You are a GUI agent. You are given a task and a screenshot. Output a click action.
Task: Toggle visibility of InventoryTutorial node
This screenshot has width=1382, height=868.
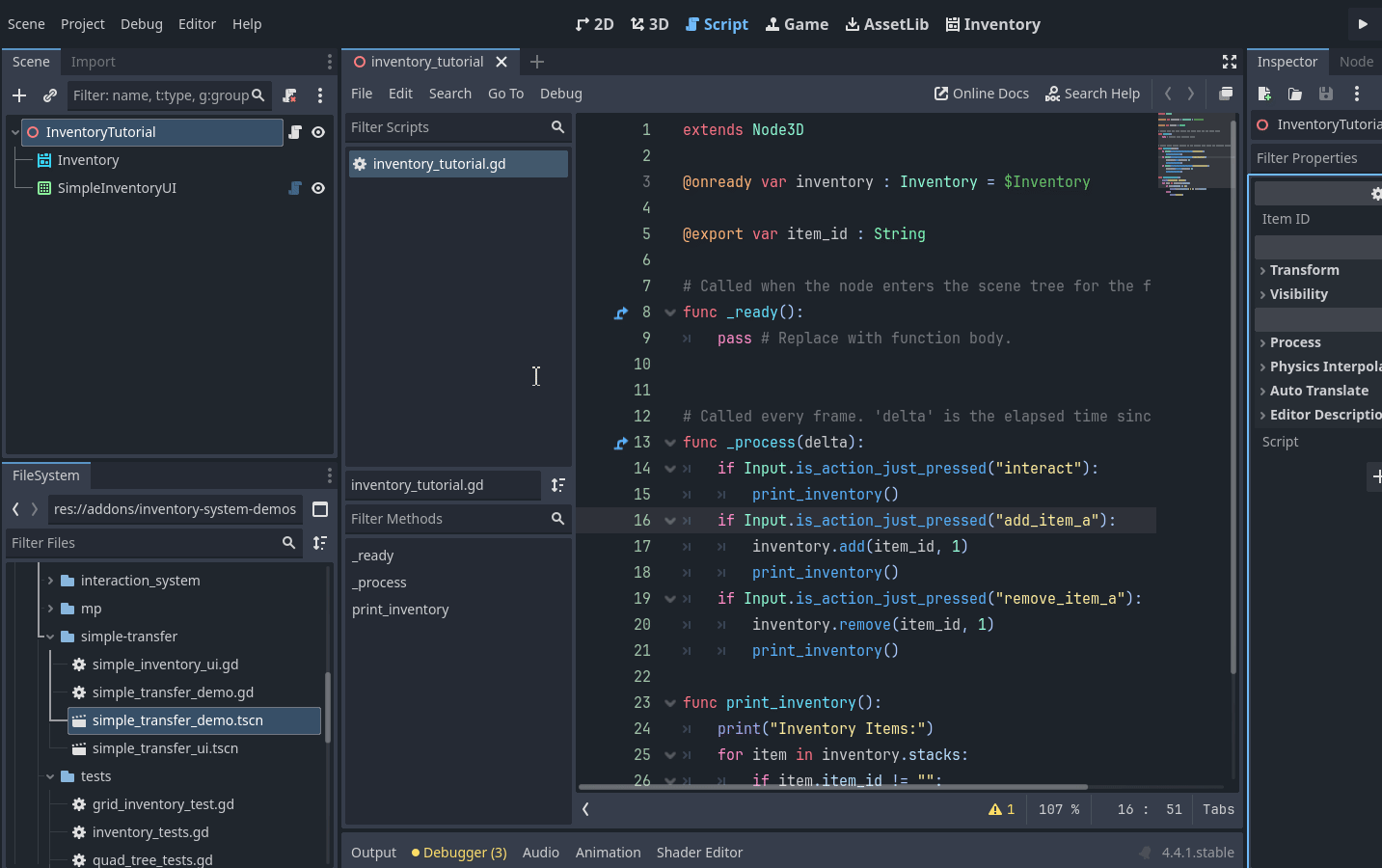[318, 132]
